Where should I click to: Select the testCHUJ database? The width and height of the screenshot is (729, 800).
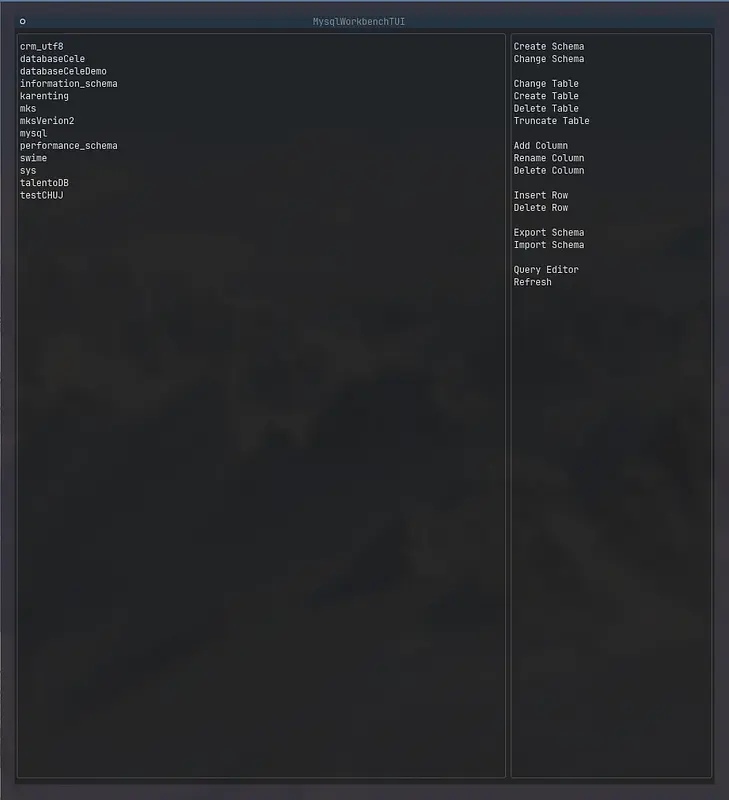[41, 195]
